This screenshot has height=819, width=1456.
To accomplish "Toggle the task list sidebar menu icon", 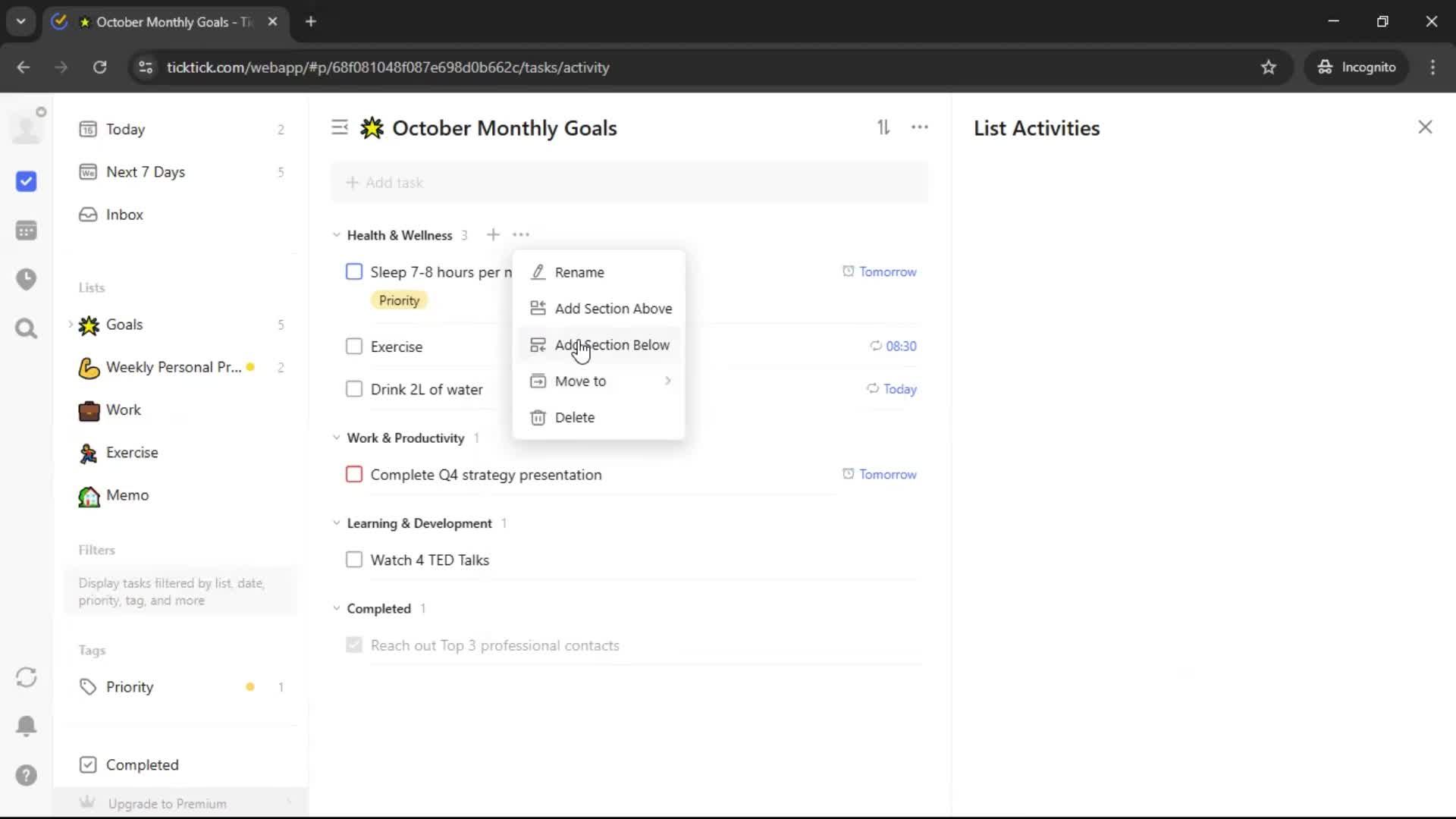I will (340, 127).
